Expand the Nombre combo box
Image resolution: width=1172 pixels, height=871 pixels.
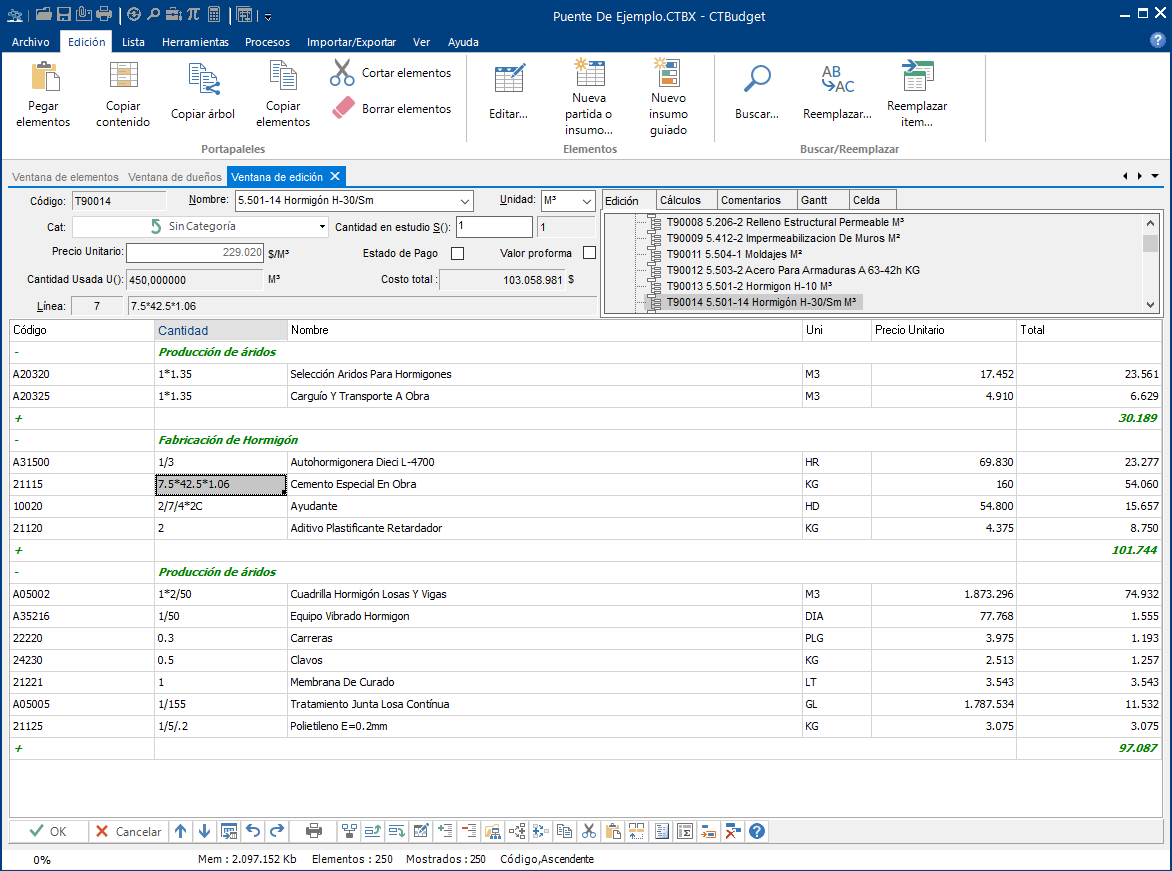pyautogui.click(x=464, y=201)
